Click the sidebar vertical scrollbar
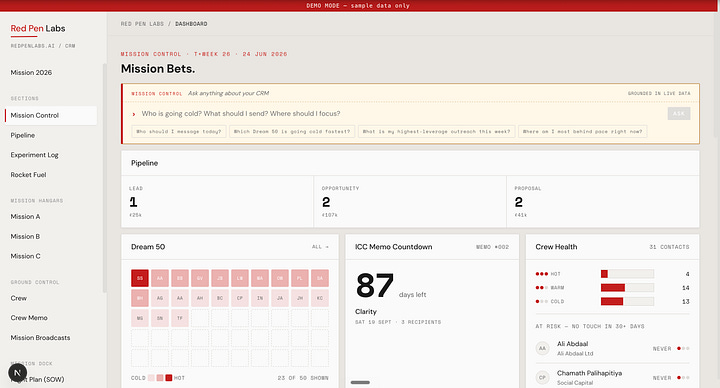Screen dimensions: 720x388 pyautogui.click(x=105, y=178)
